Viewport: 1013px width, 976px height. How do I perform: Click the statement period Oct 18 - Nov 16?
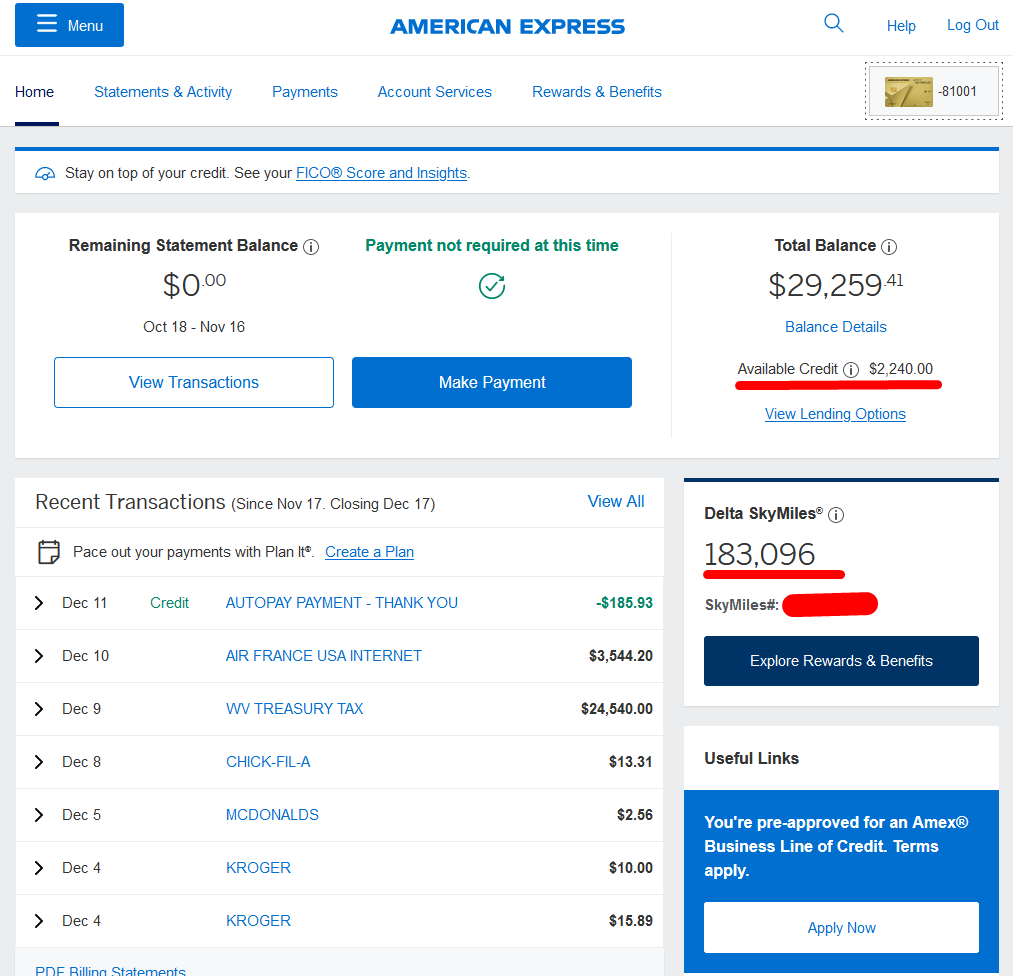(x=194, y=327)
